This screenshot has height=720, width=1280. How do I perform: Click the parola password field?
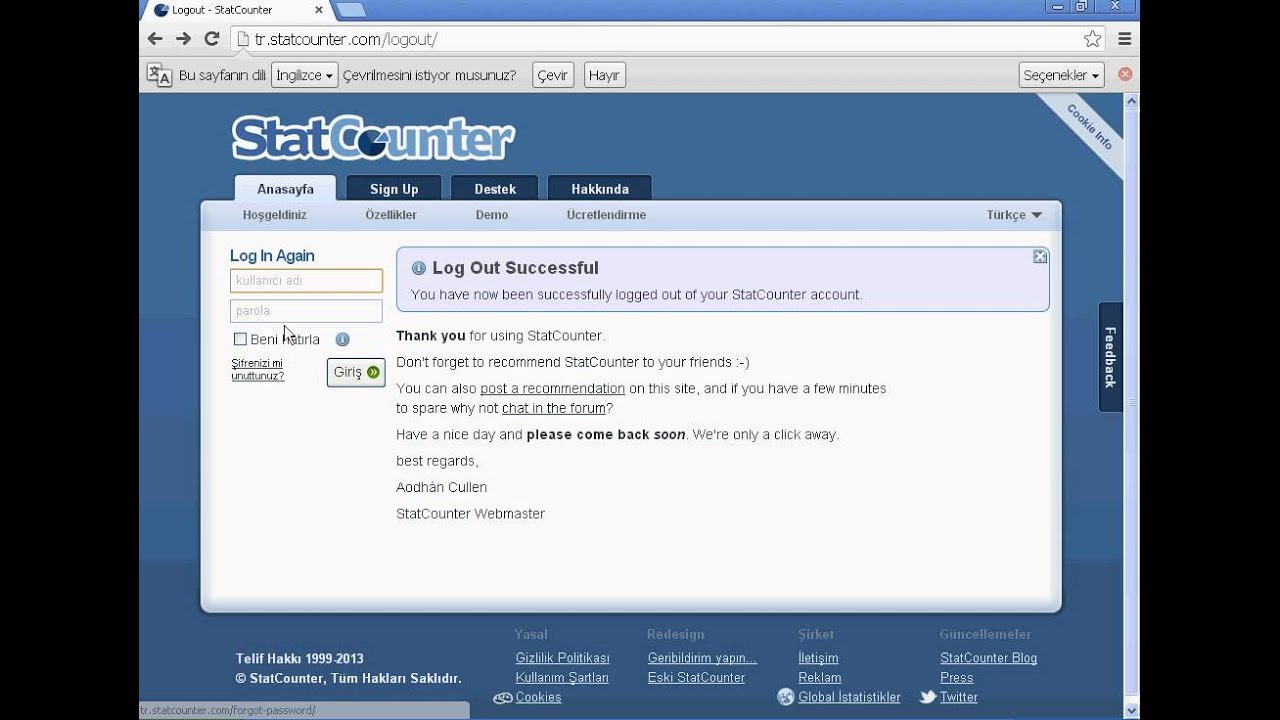tap(306, 311)
